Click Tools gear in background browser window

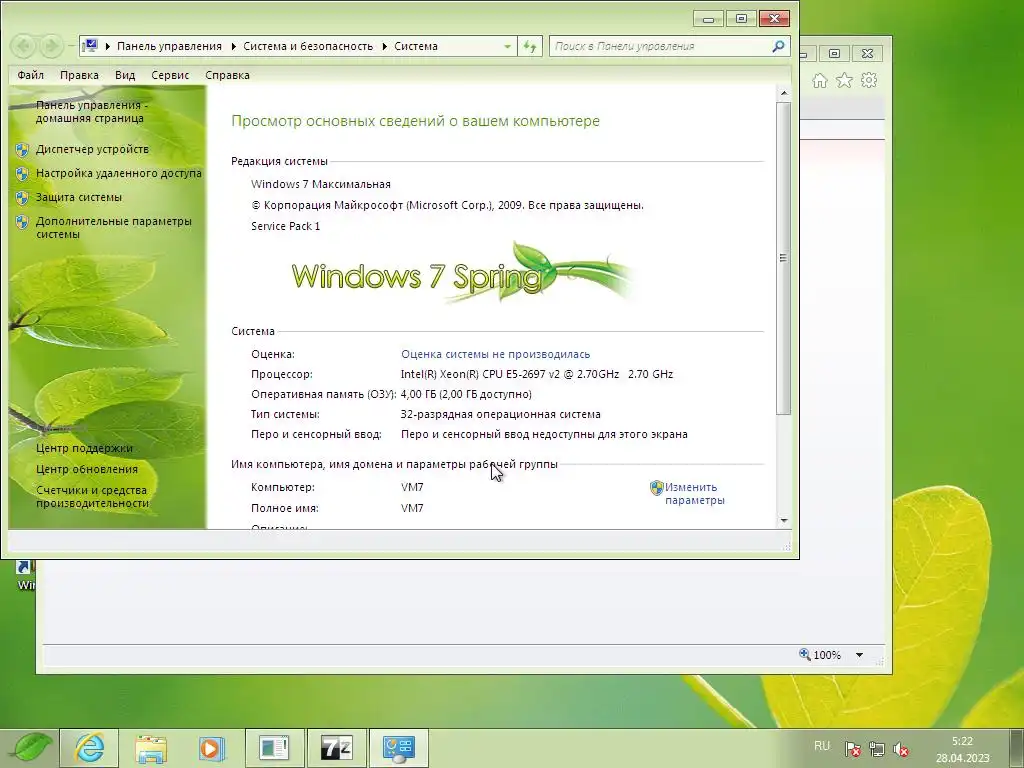[869, 80]
